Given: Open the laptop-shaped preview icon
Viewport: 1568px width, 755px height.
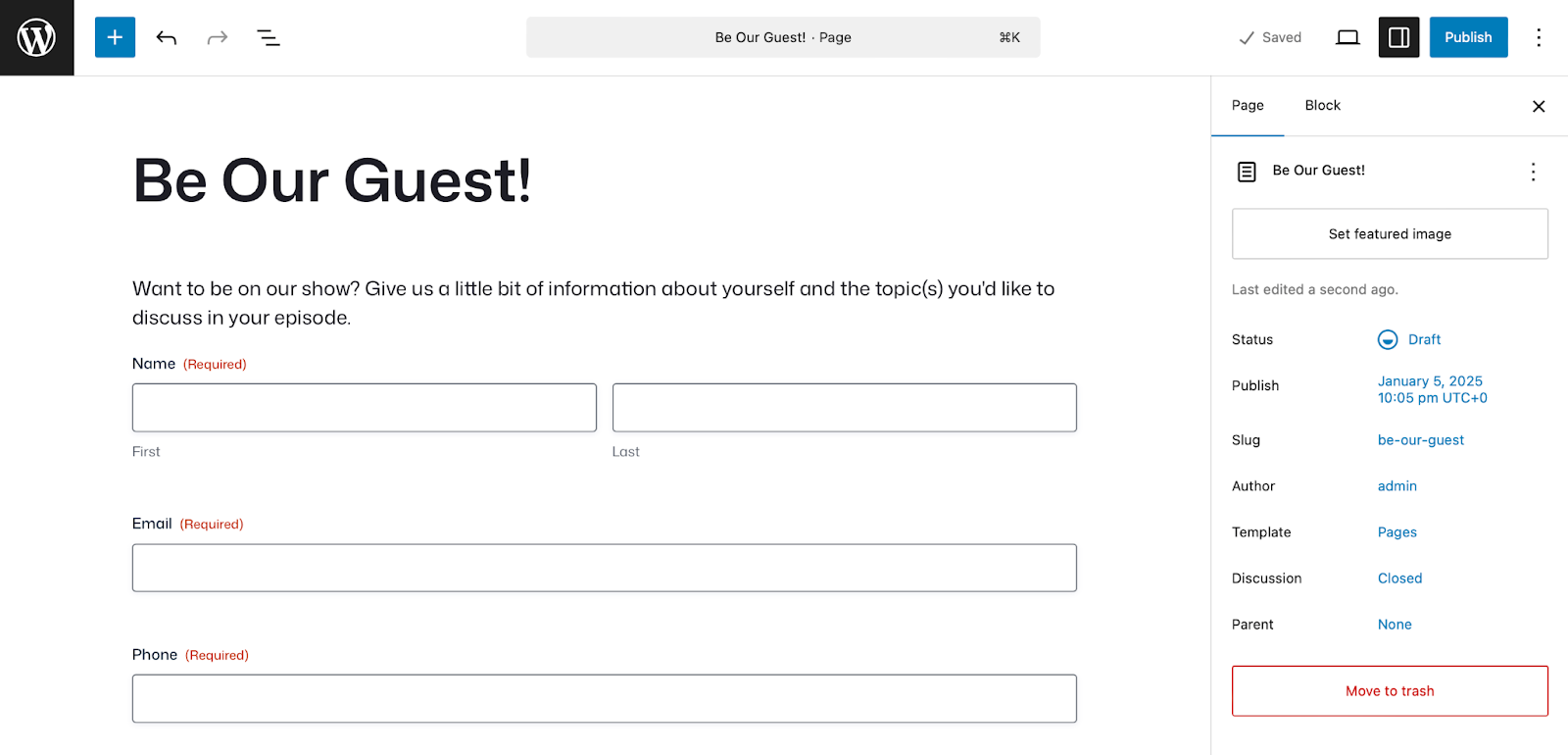Looking at the screenshot, I should click(x=1347, y=37).
